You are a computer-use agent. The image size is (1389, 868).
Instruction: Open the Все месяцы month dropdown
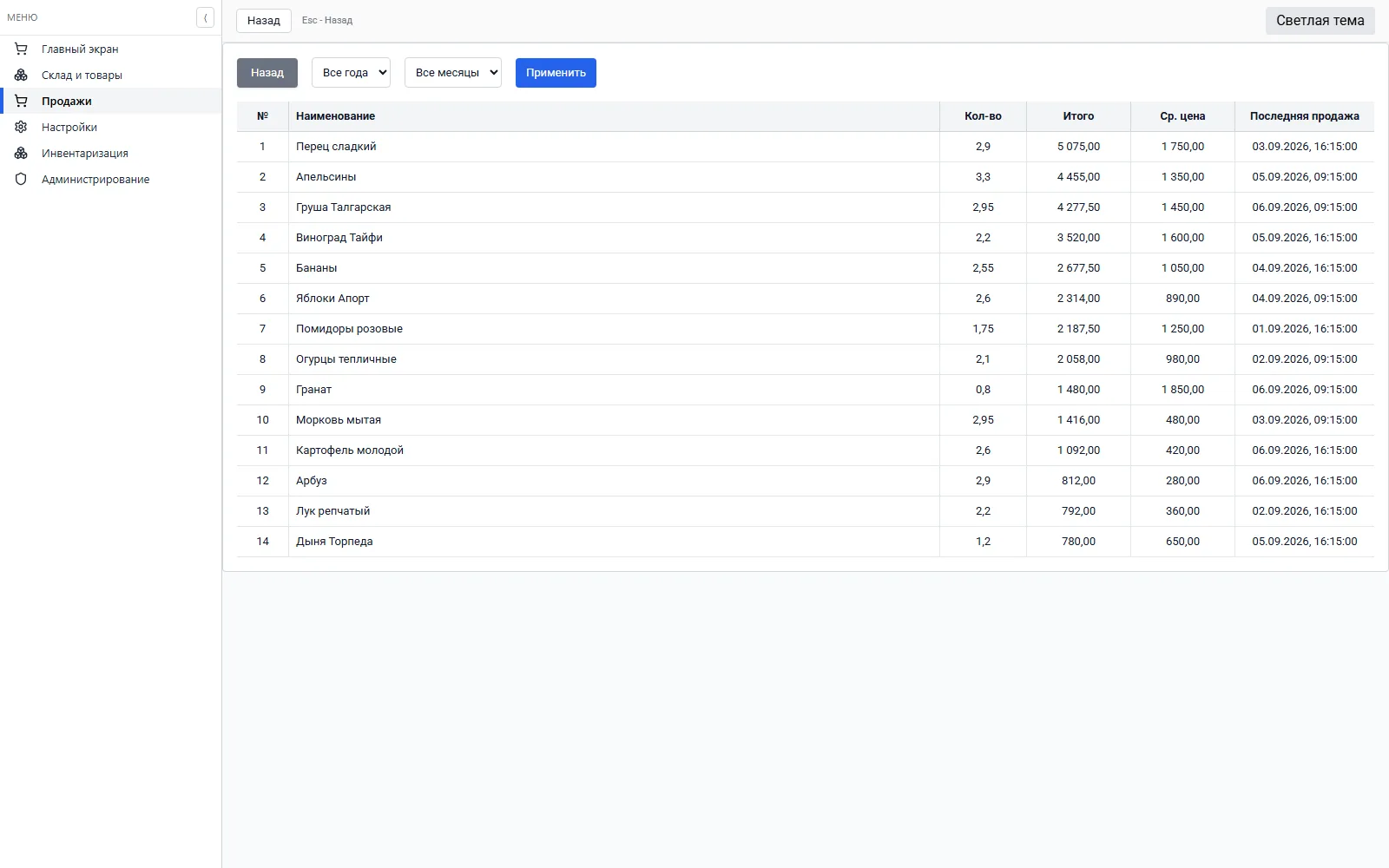click(x=453, y=73)
